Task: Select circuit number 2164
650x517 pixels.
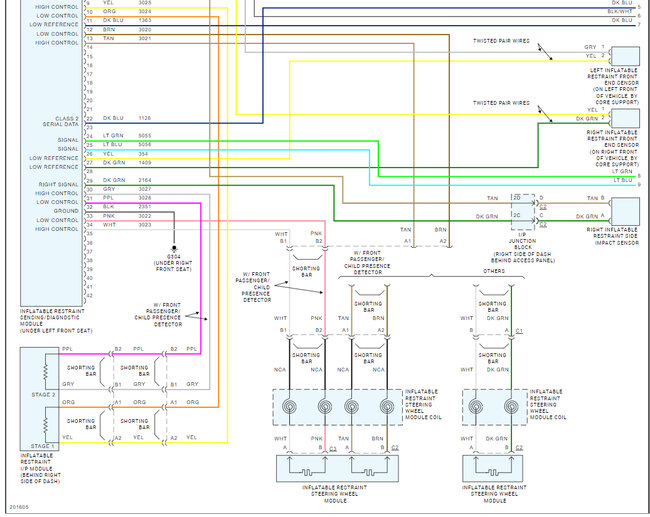Action: tap(145, 180)
